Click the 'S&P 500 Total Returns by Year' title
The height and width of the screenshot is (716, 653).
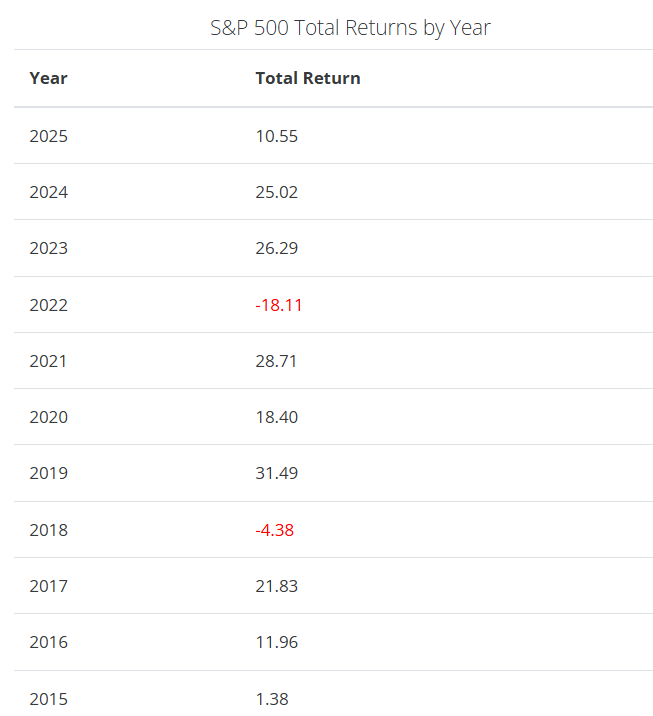(x=350, y=28)
